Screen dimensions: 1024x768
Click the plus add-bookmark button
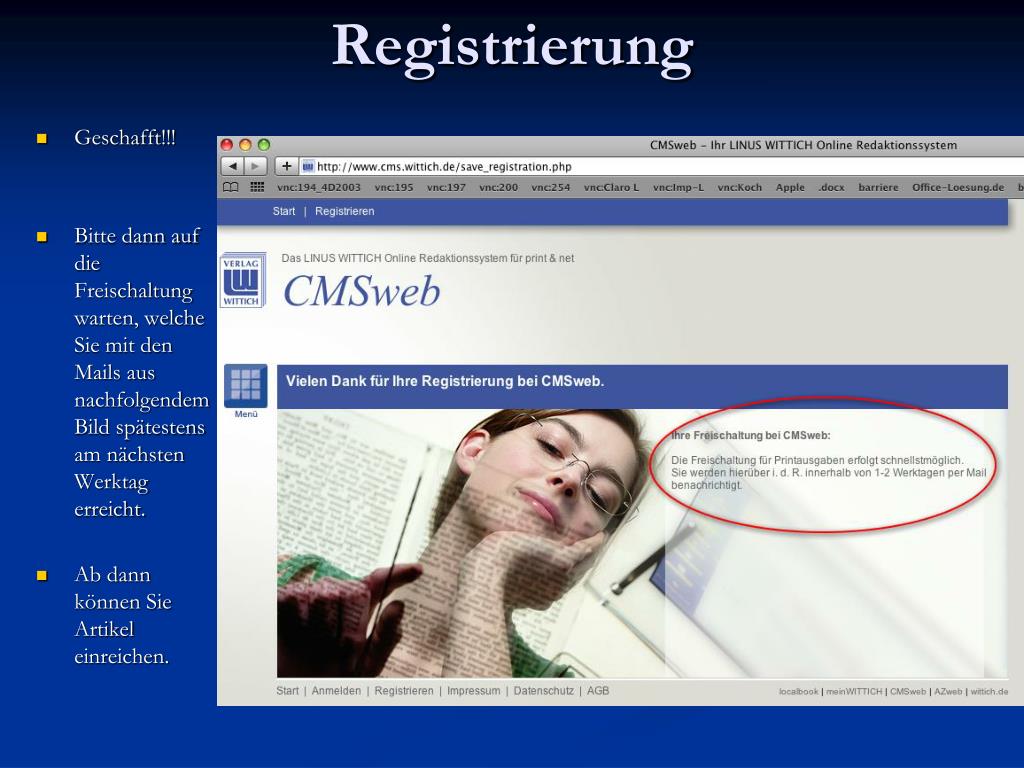tap(286, 166)
